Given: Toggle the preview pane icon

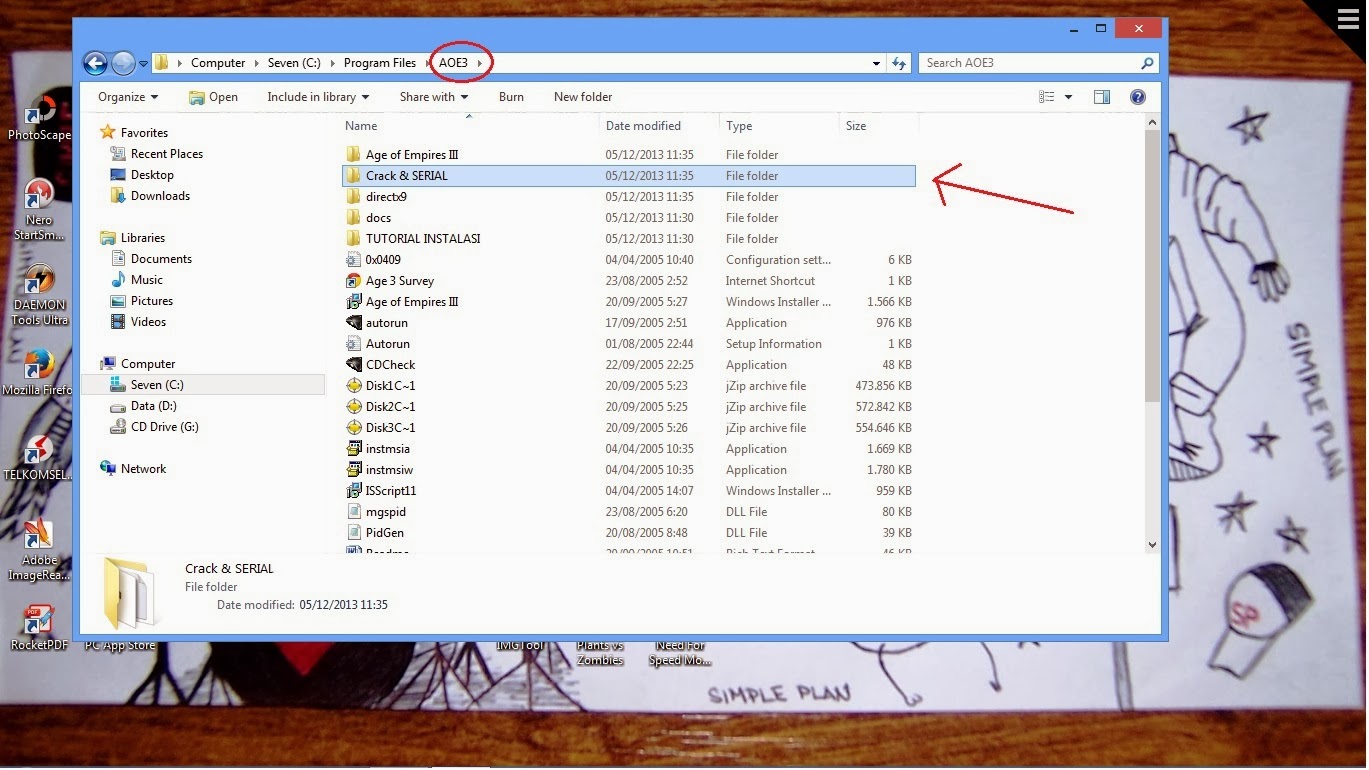Looking at the screenshot, I should [x=1102, y=97].
